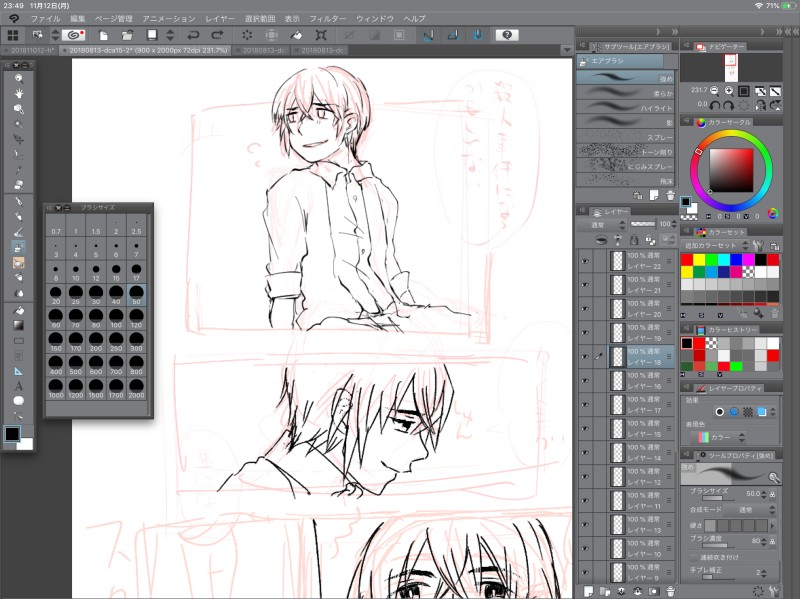Image resolution: width=800 pixels, height=599 pixels.
Task: Click brush density 80 stepper arrows
Action: (x=764, y=541)
